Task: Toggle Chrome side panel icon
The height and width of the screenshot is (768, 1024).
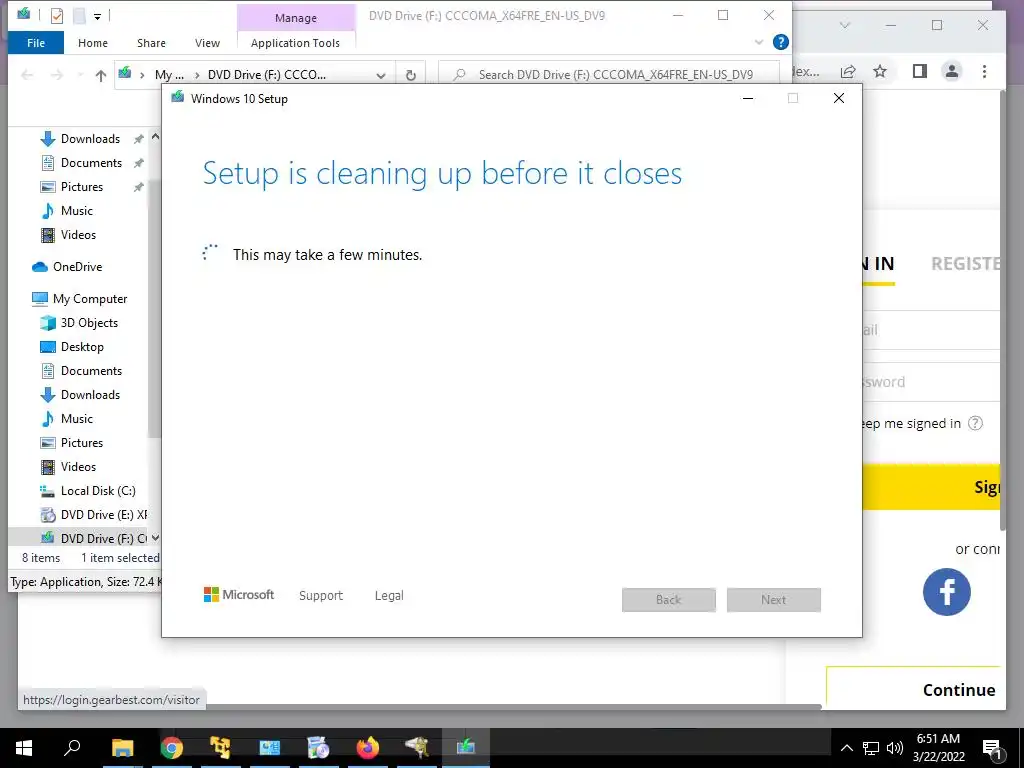Action: (920, 71)
